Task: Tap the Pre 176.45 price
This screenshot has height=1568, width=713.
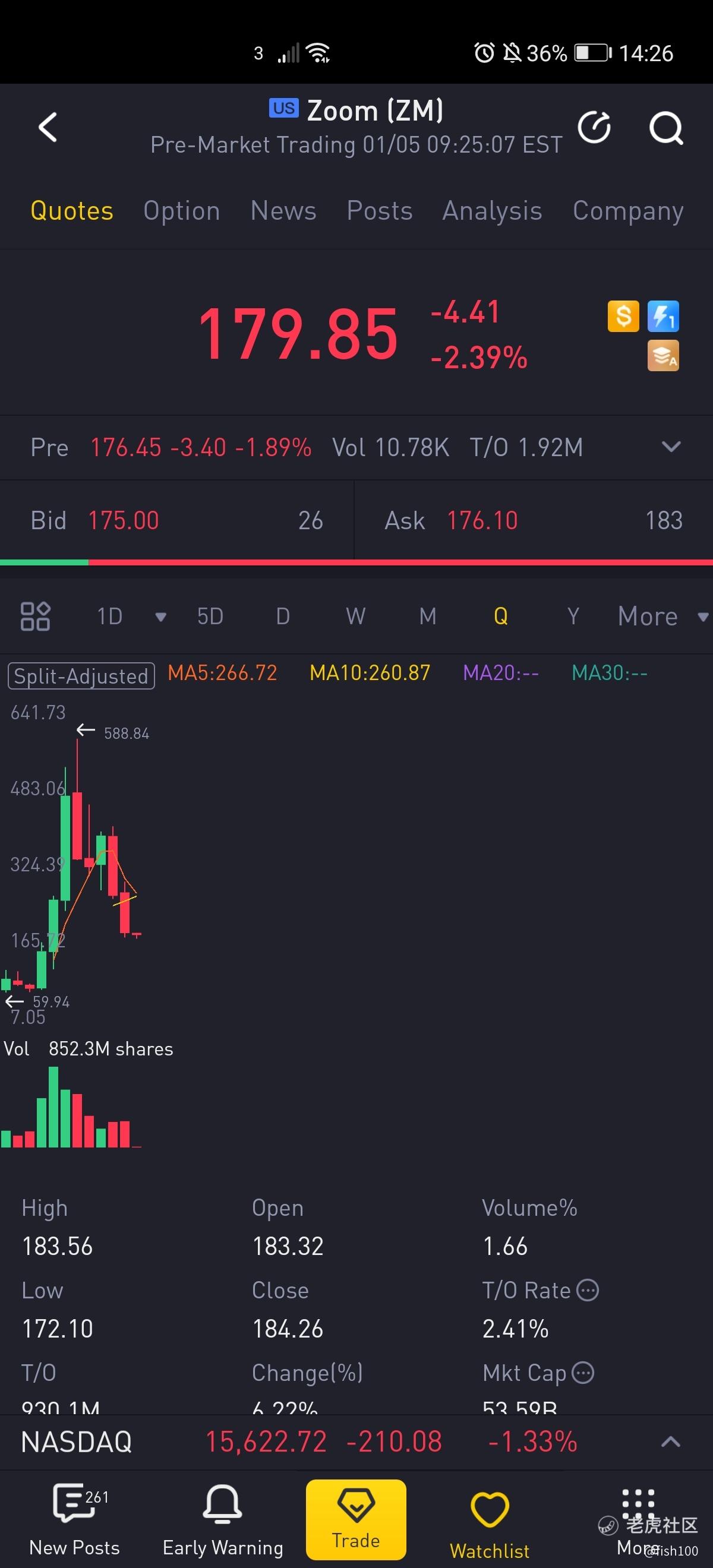Action: pyautogui.click(x=126, y=447)
